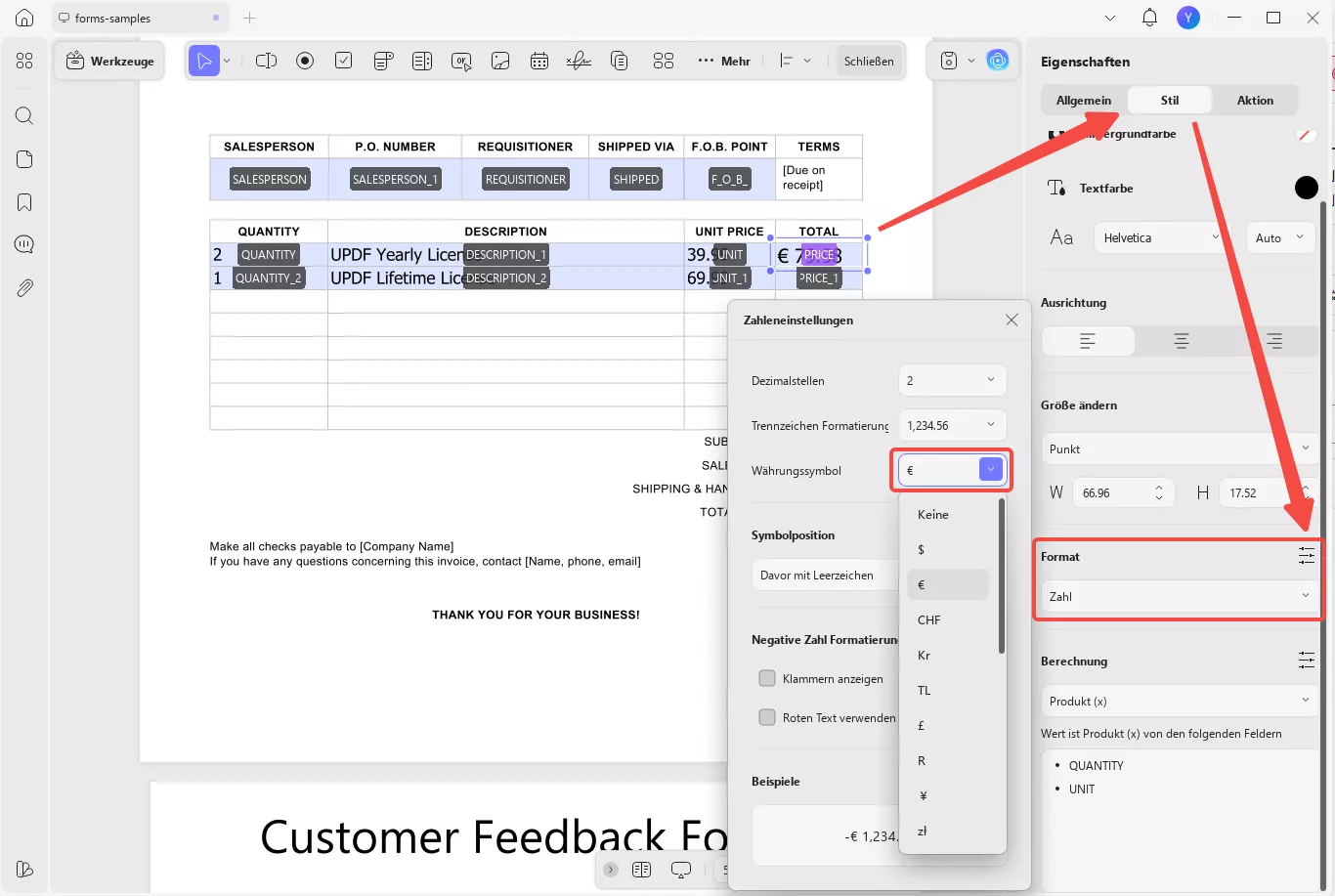Screen dimensions: 1335x896
Task: Switch to the Allgemein tab
Action: click(x=1084, y=100)
